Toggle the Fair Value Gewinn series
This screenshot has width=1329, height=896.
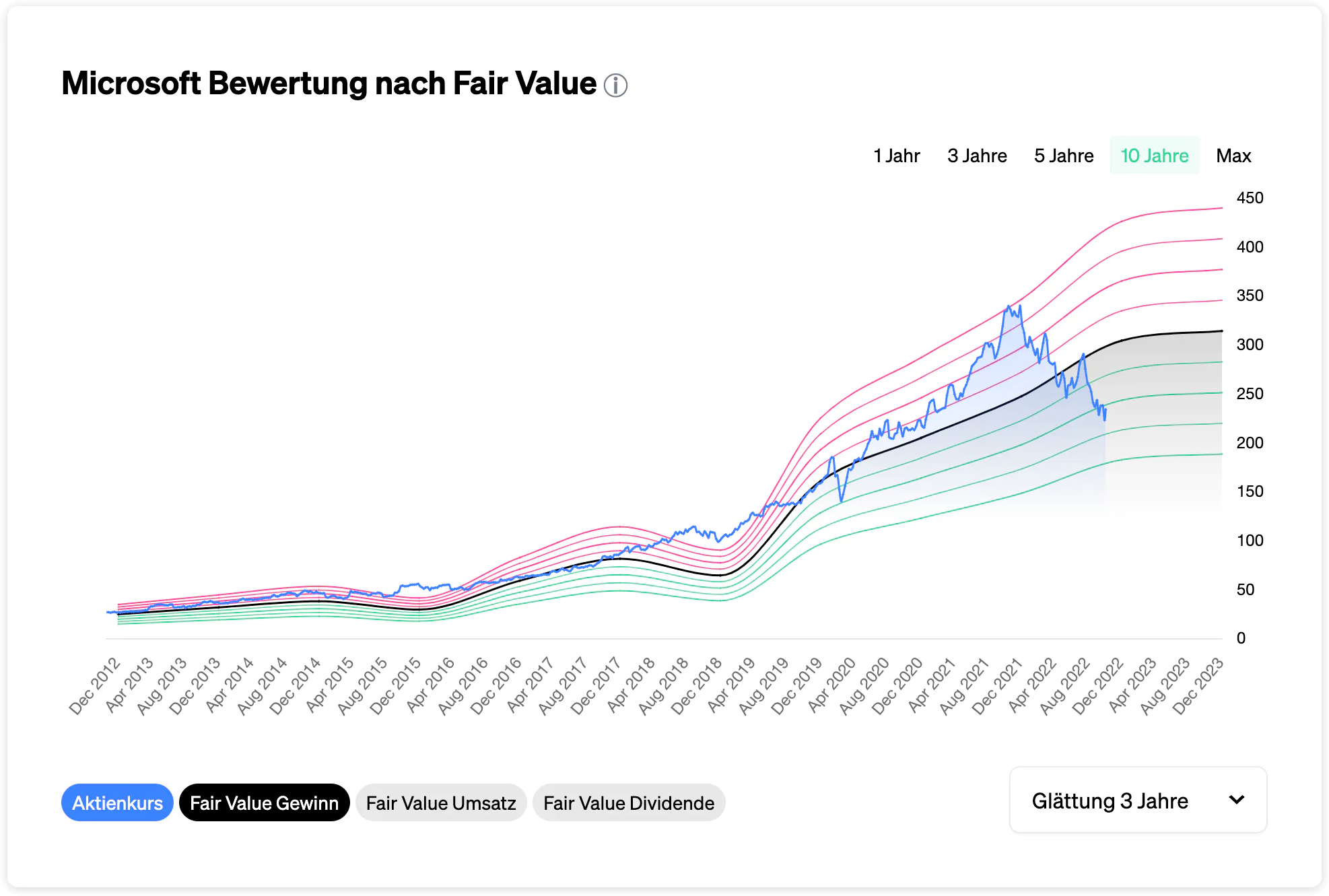pos(264,802)
